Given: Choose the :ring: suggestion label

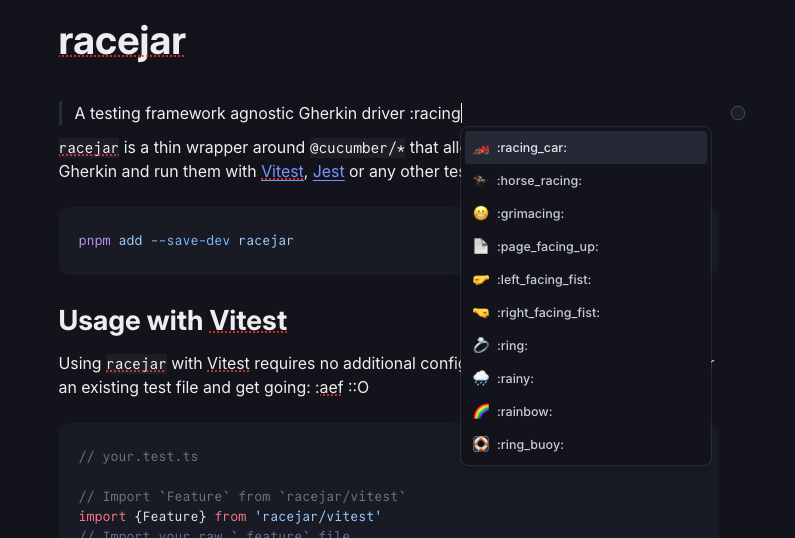Looking at the screenshot, I should point(512,345).
